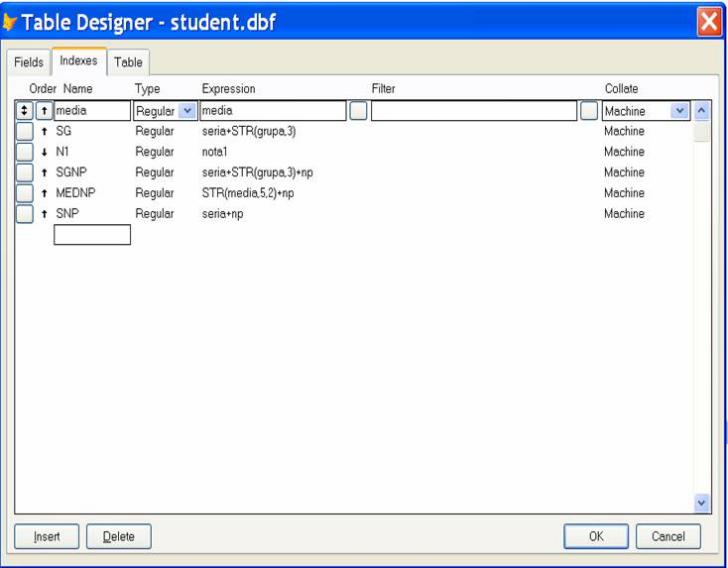Viewport: 728px width, 568px height.
Task: Click the row selector button beside SNP index
Action: pos(24,214)
